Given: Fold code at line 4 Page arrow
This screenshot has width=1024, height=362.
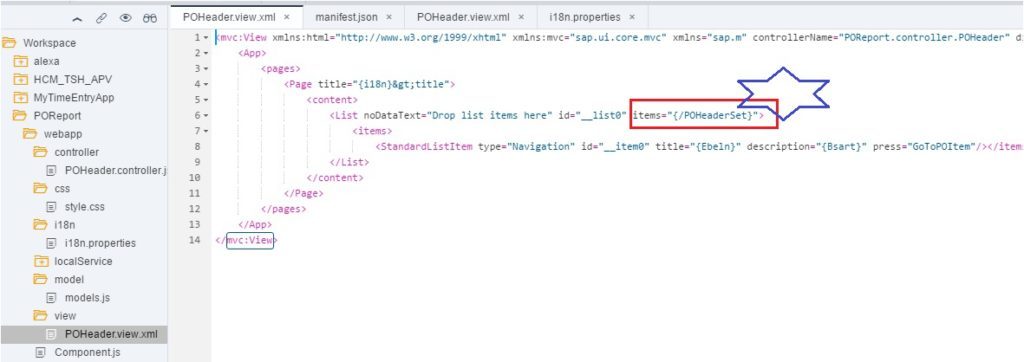Looking at the screenshot, I should (206, 84).
